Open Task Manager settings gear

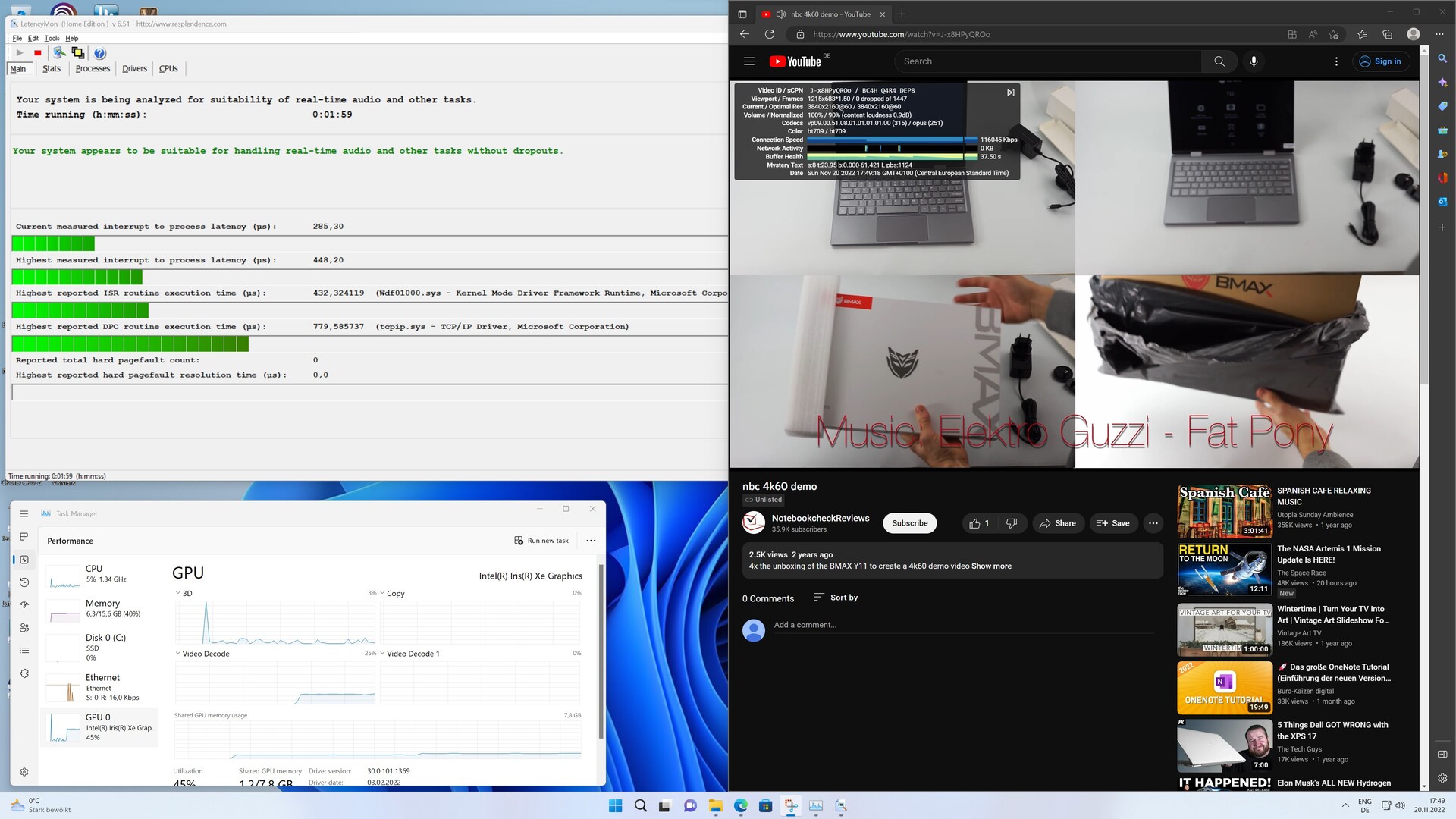(24, 772)
